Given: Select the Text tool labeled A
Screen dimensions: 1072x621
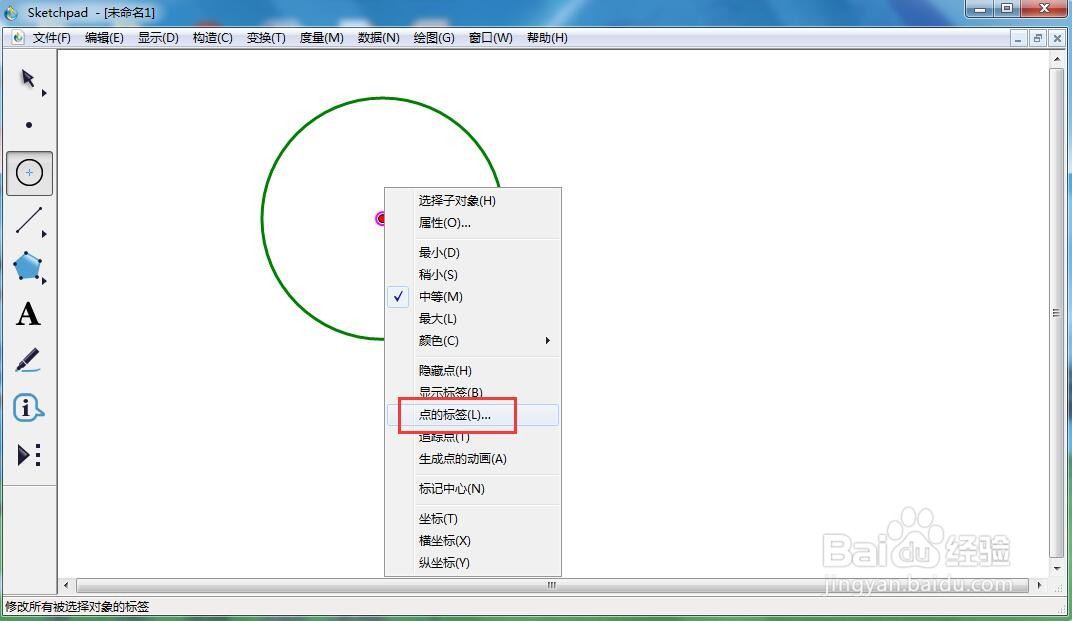Looking at the screenshot, I should click(28, 314).
